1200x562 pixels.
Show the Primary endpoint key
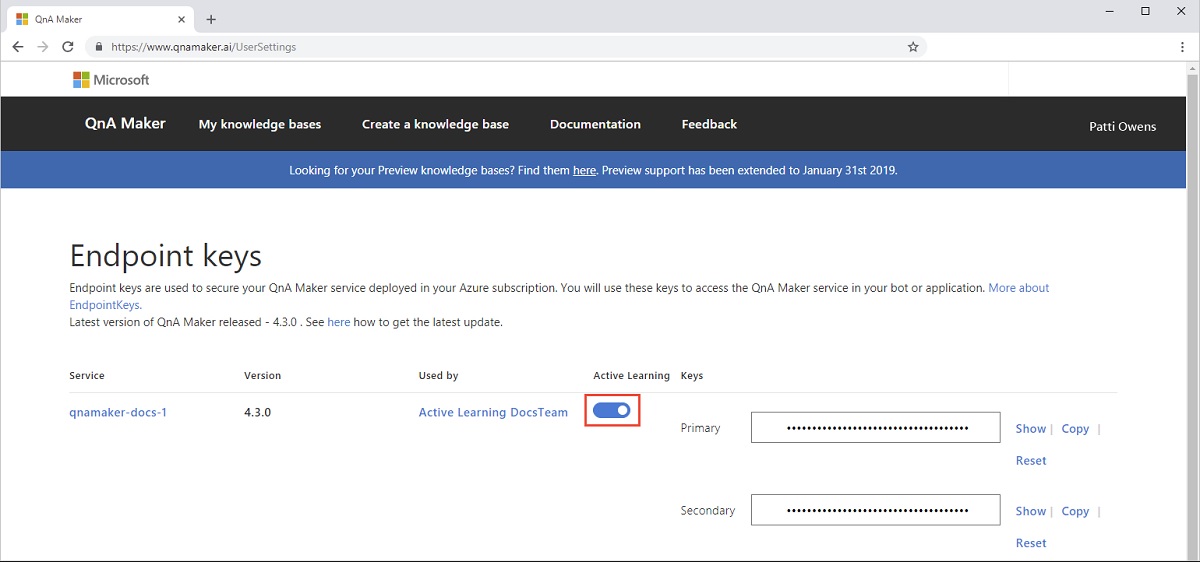point(1030,429)
